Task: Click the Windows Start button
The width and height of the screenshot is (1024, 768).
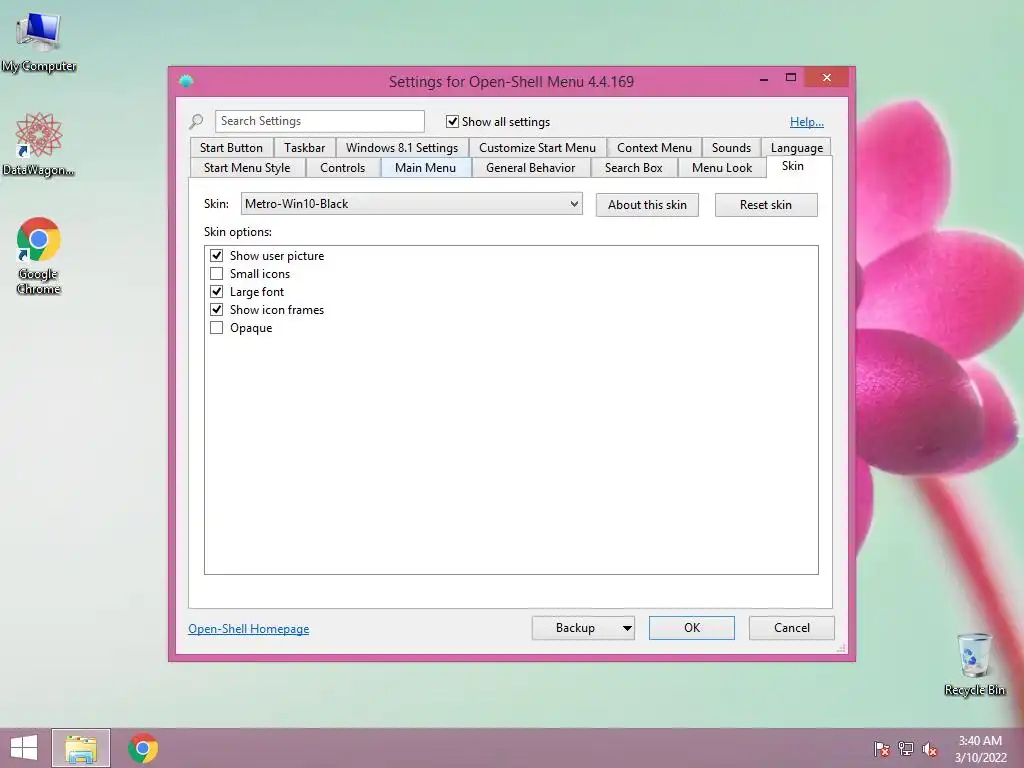Action: [24, 748]
